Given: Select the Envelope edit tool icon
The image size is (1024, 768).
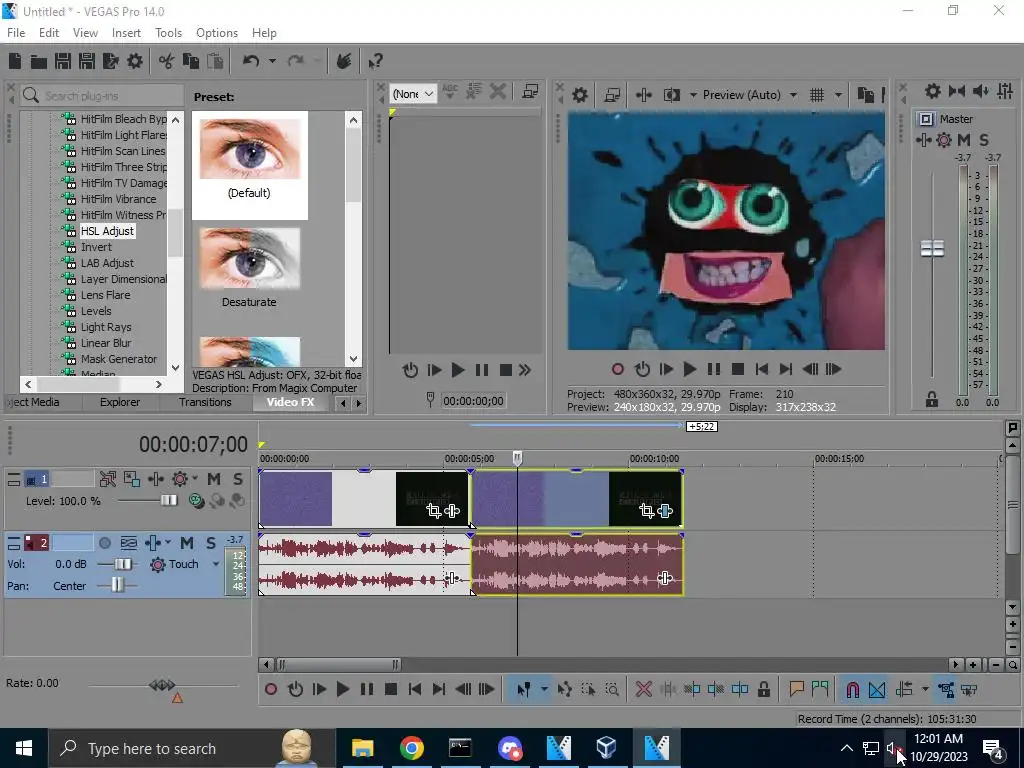Looking at the screenshot, I should (x=565, y=689).
